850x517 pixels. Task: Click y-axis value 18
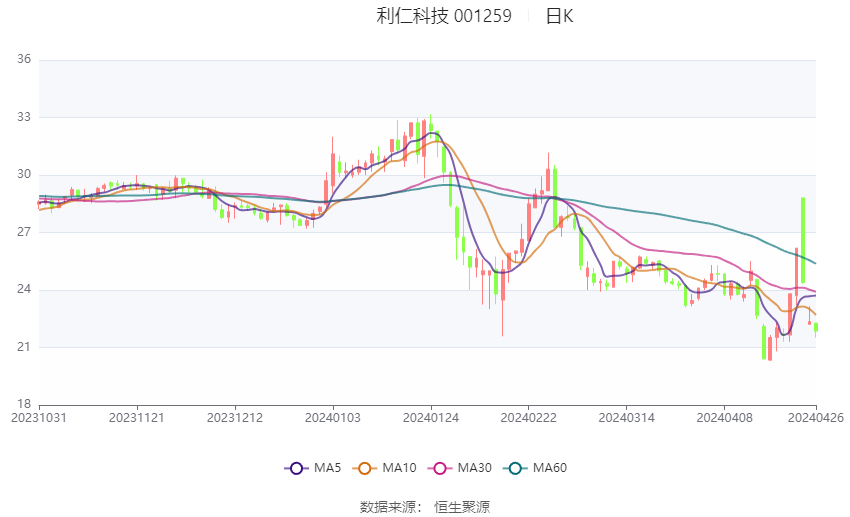tap(24, 404)
